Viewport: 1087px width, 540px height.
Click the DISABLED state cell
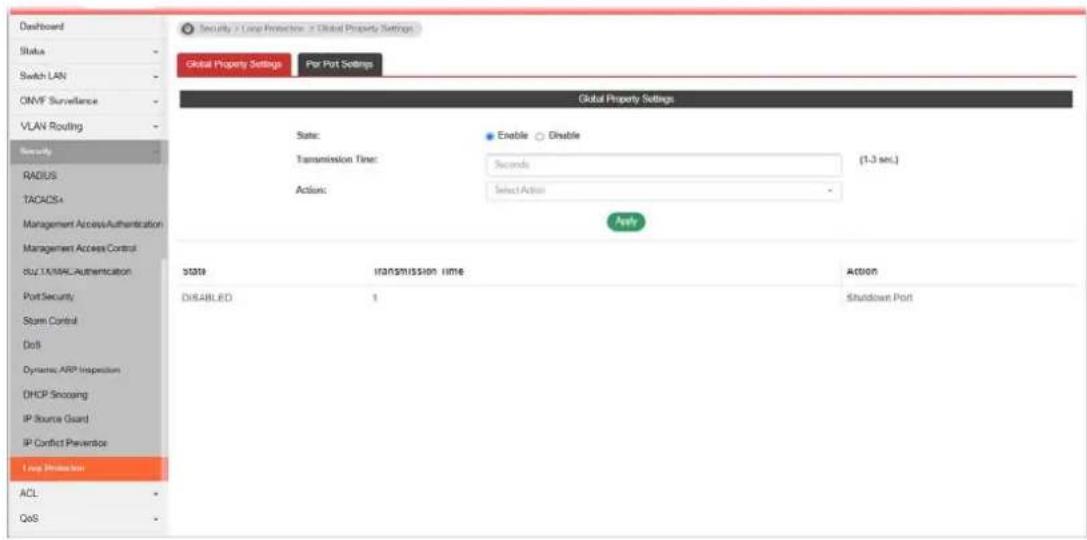coord(207,298)
